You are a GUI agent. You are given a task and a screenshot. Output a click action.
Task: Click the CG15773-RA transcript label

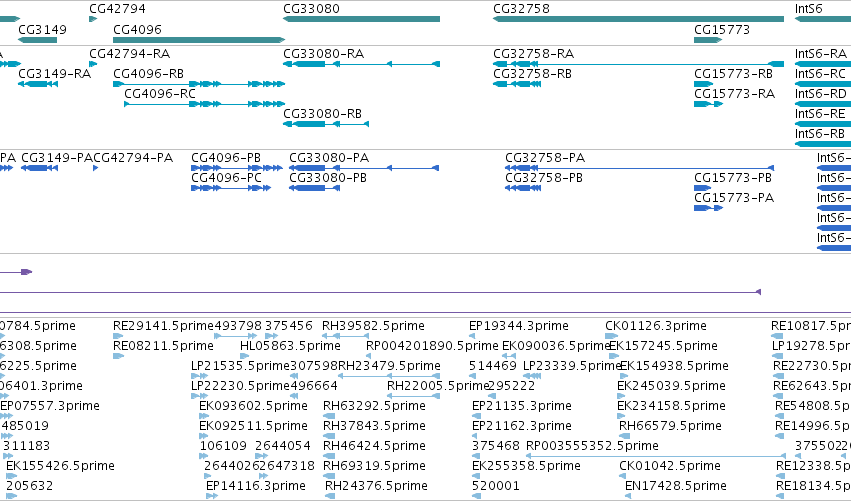(x=734, y=94)
